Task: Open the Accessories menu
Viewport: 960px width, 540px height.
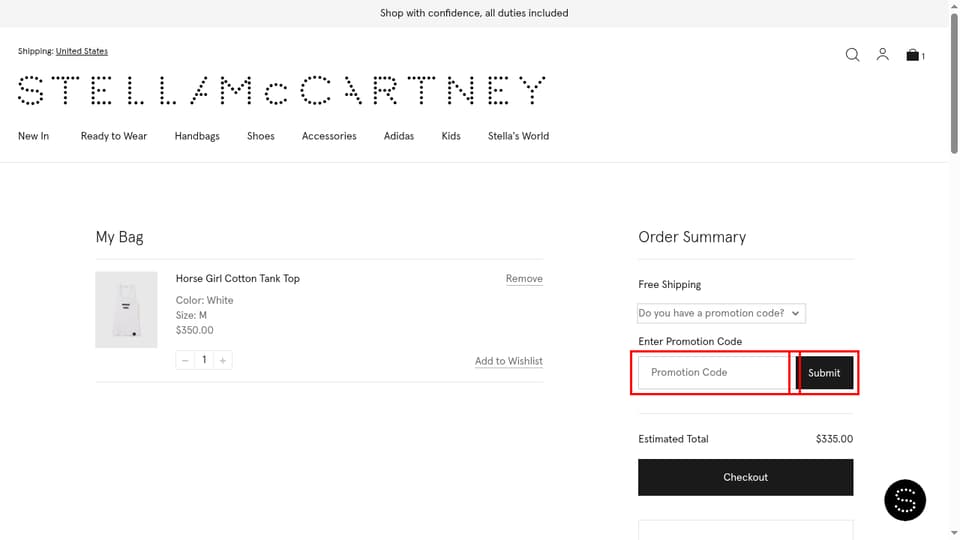Action: tap(329, 136)
